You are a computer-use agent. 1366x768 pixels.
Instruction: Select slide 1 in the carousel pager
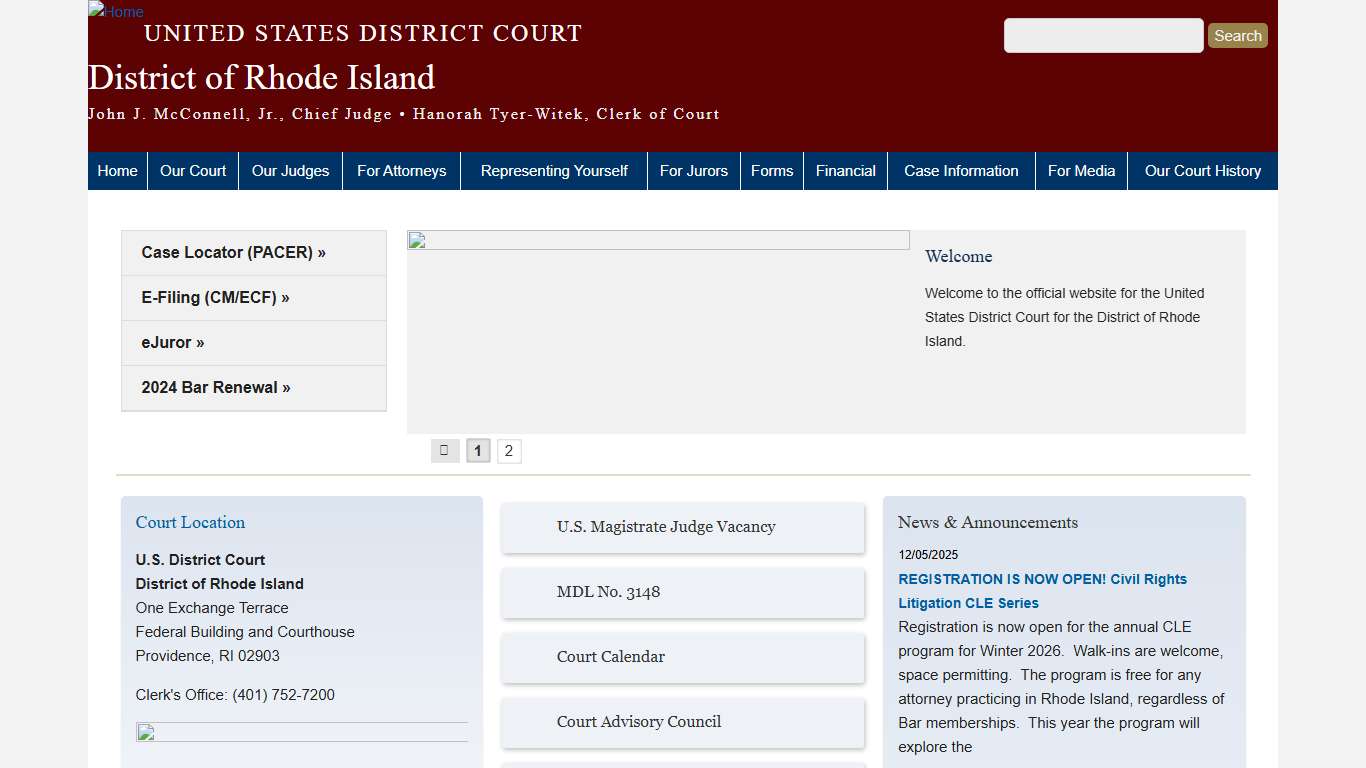coord(478,451)
